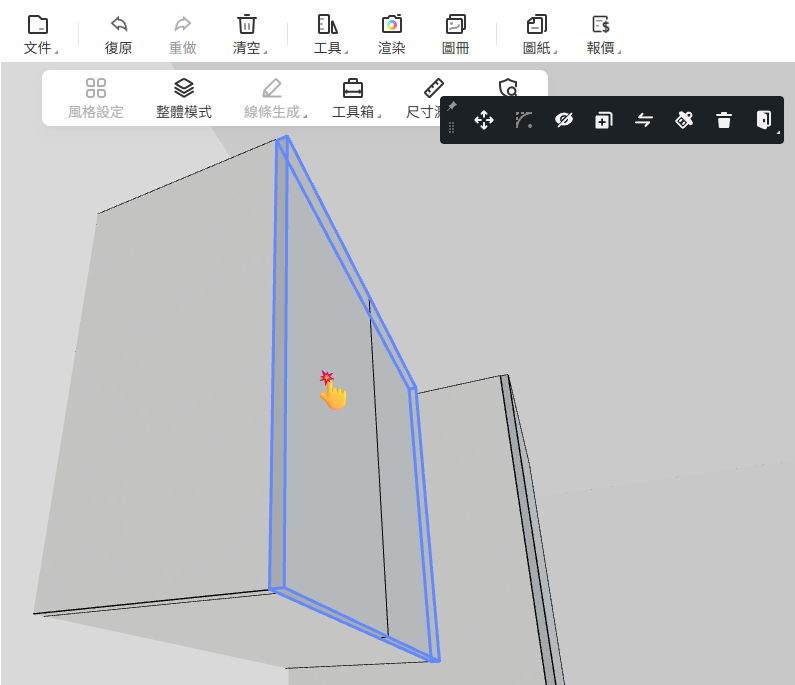Select the 尺寸 ruler measurement tool
795x685 pixels.
[432, 98]
